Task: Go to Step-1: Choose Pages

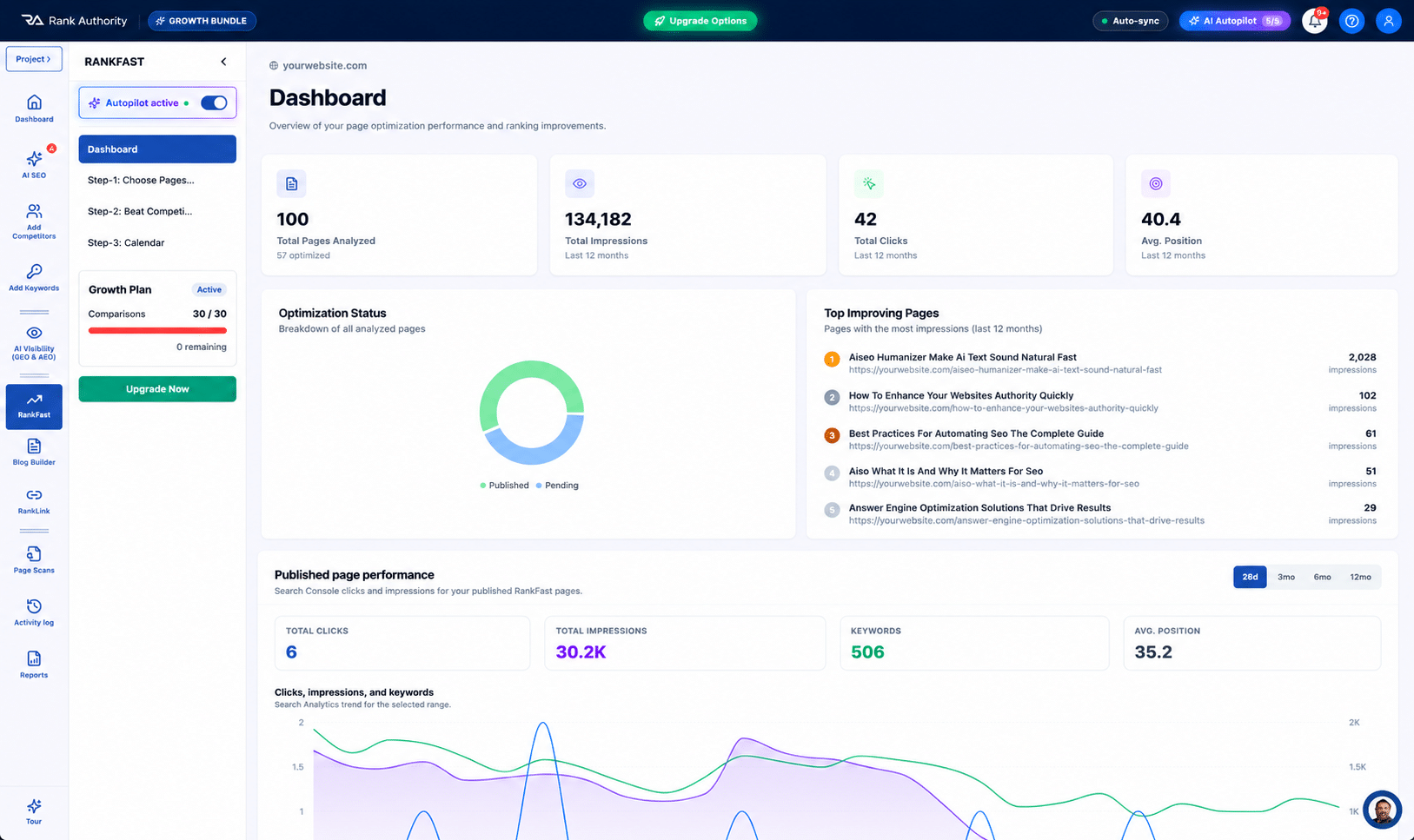Action: click(157, 181)
